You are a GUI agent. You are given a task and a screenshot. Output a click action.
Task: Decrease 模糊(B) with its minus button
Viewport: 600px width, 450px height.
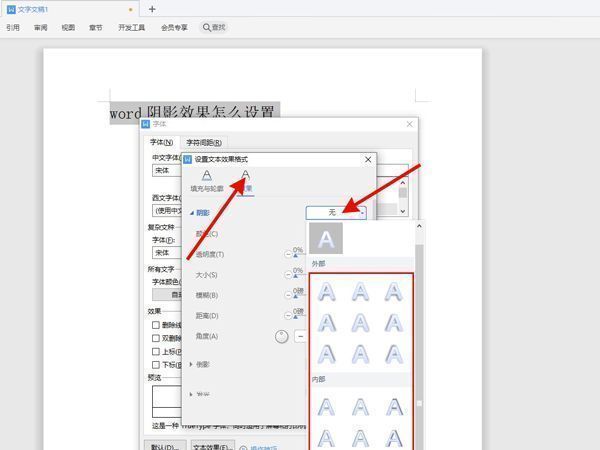288,295
